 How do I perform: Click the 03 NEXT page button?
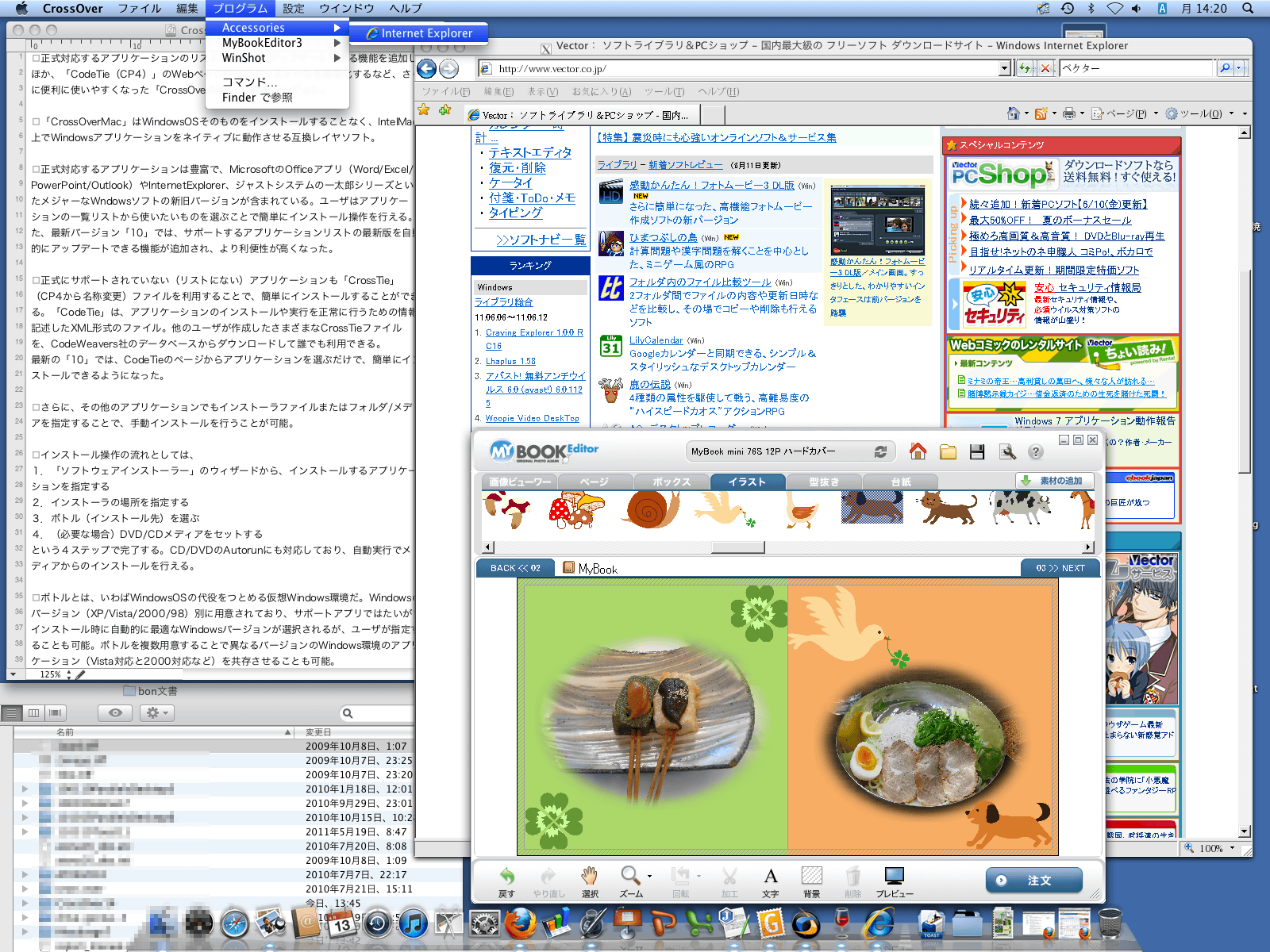1060,568
